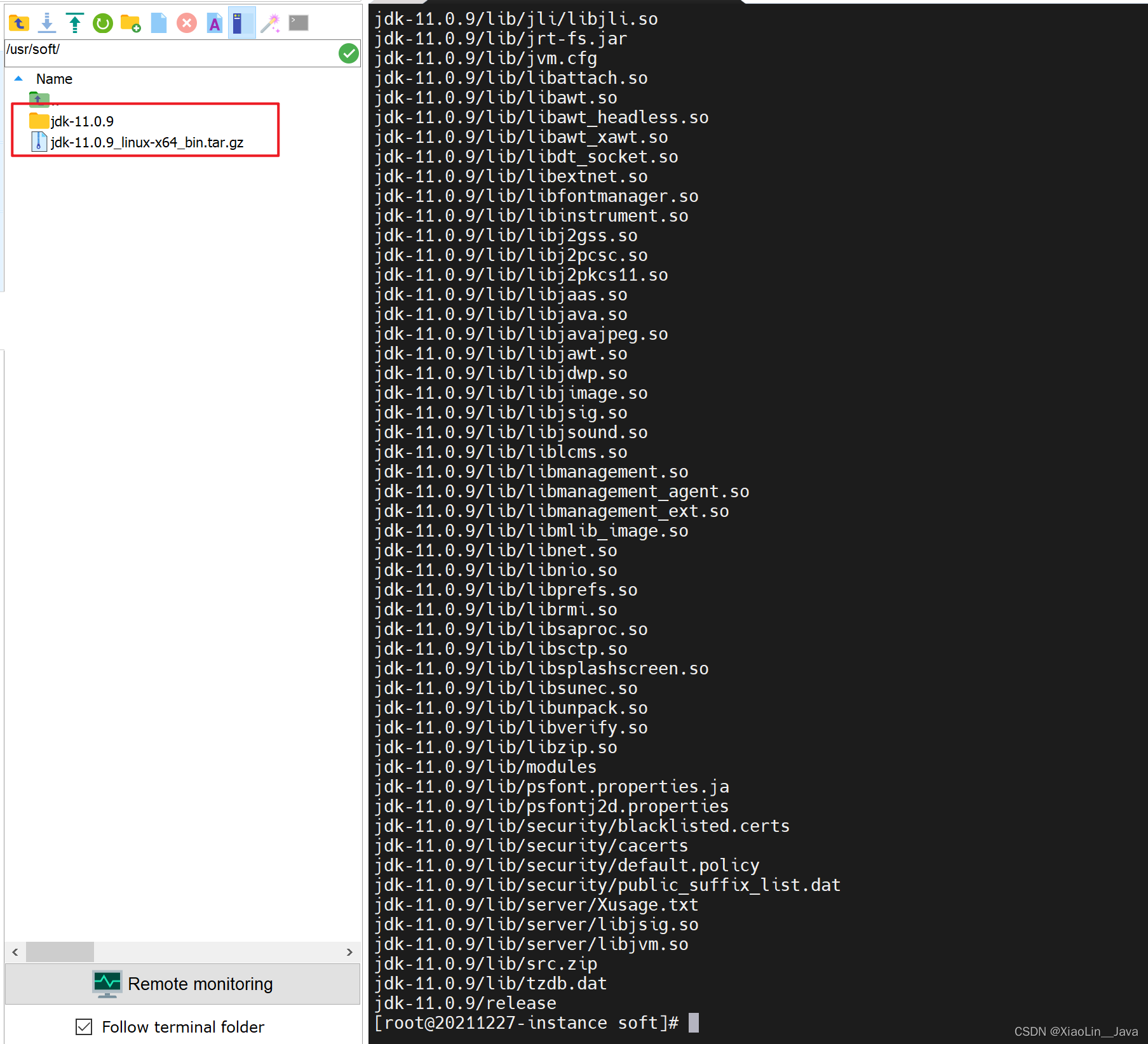Click the terminal line 'jdk-11.0.9/lib/tzdb.dat'

tap(490, 983)
